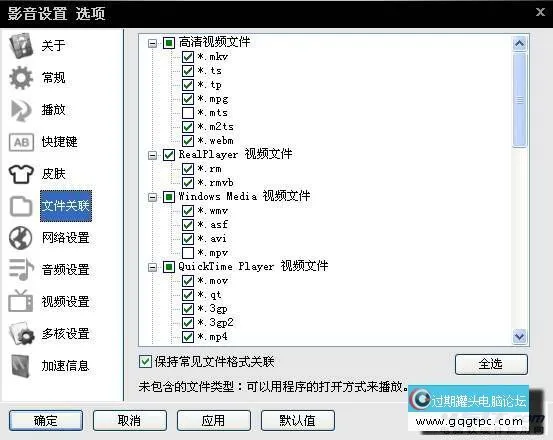553x440 pixels.
Task: Open the 皮肤 page
Action: (54, 174)
